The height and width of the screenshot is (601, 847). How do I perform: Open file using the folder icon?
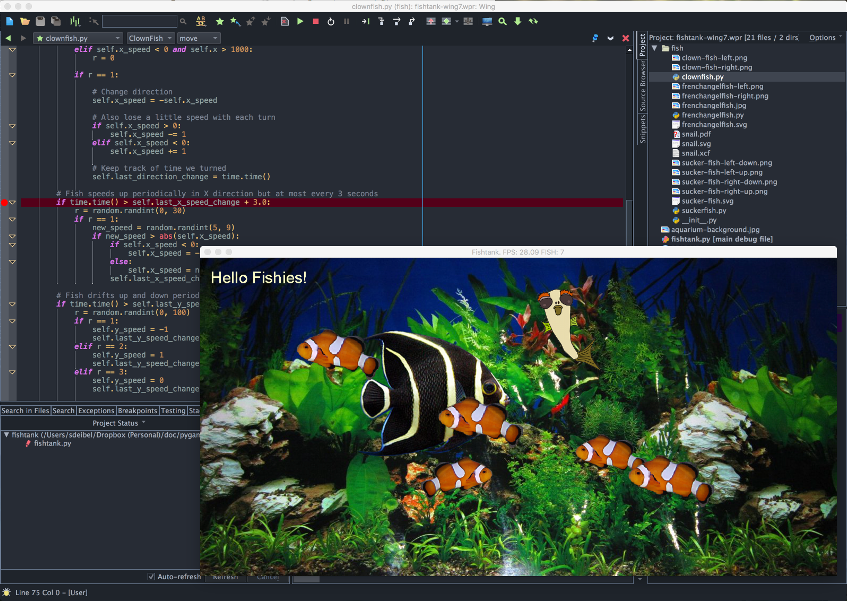[x=25, y=22]
